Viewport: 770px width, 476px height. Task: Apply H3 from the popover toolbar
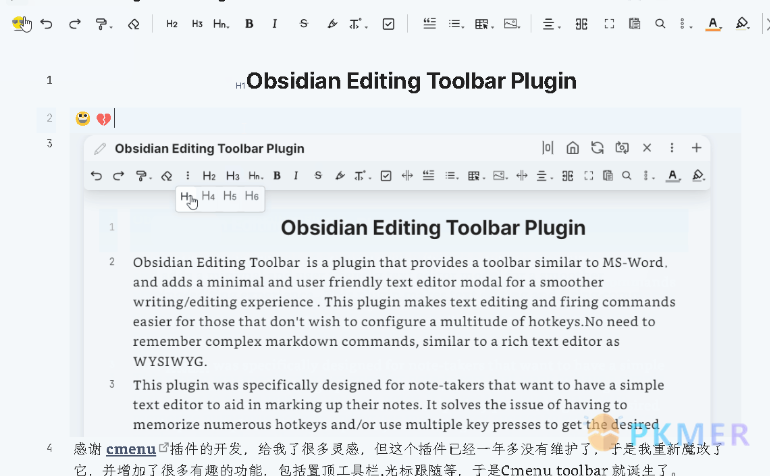tap(233, 176)
